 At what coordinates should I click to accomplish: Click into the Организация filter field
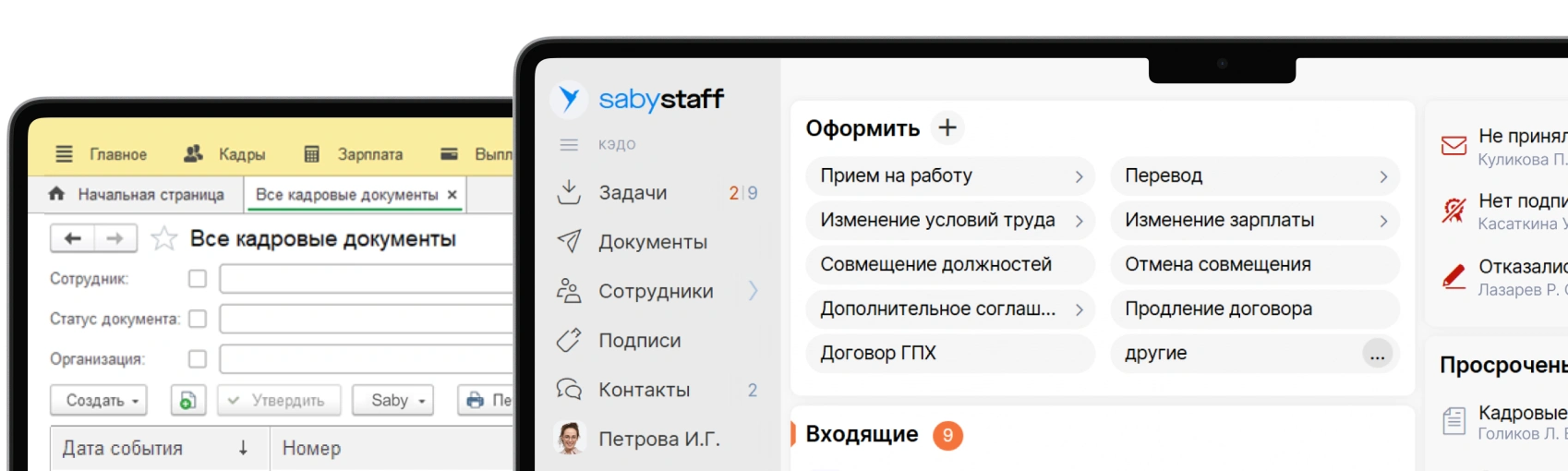(x=367, y=358)
